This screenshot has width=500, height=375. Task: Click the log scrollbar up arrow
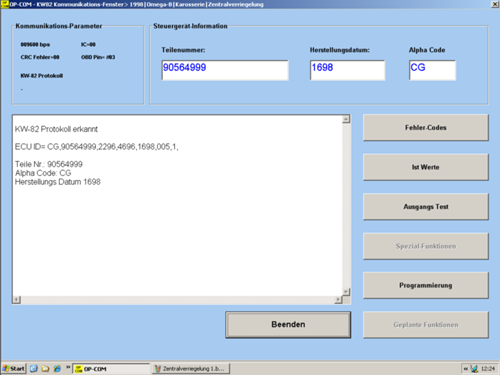pos(346,119)
